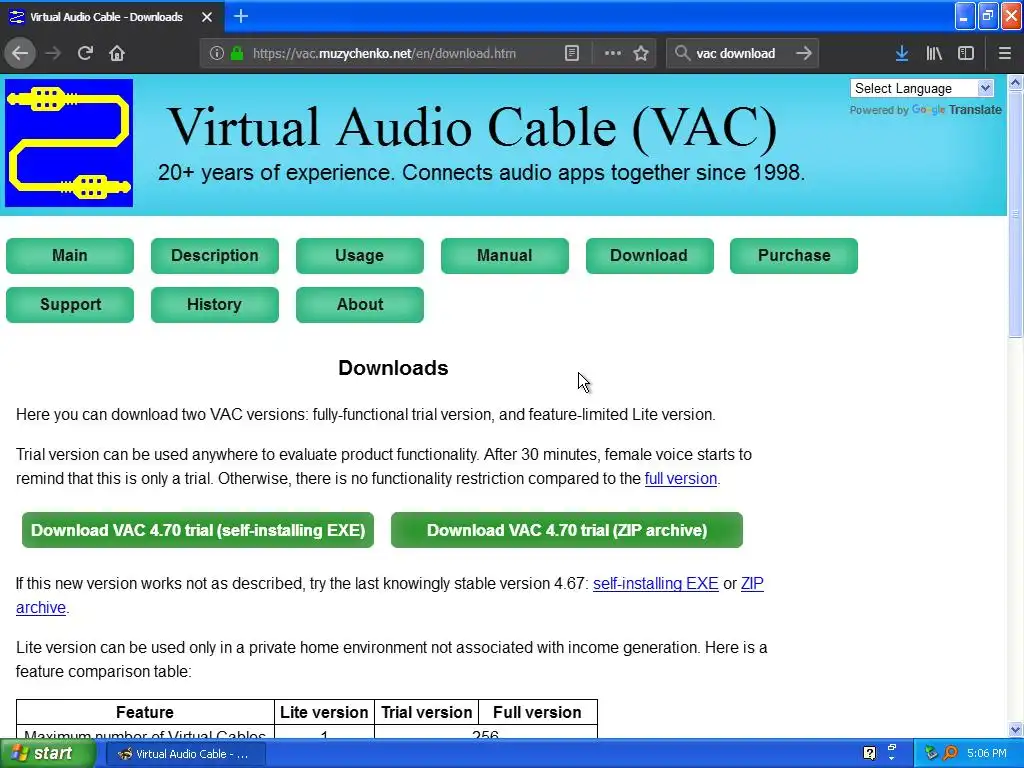The height and width of the screenshot is (768, 1024).
Task: Click the search magnifier icon
Action: tap(682, 54)
